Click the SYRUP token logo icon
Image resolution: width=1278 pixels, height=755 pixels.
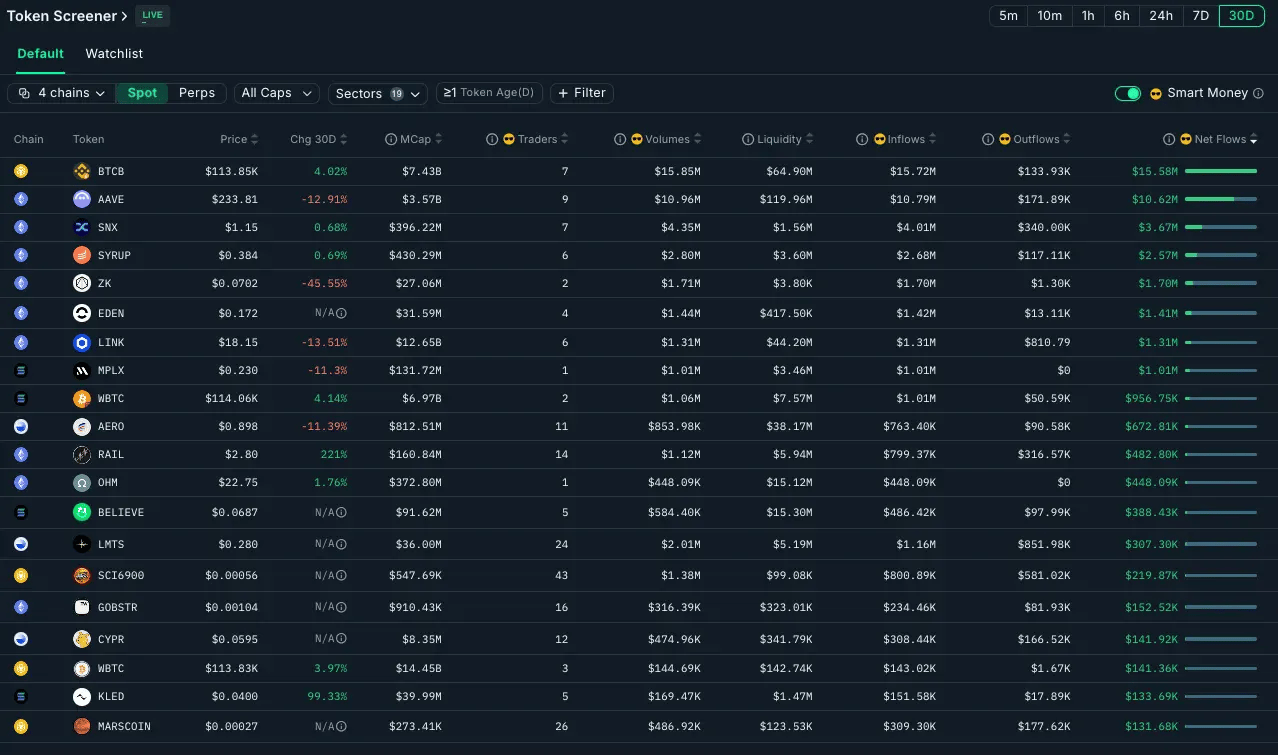click(x=82, y=255)
